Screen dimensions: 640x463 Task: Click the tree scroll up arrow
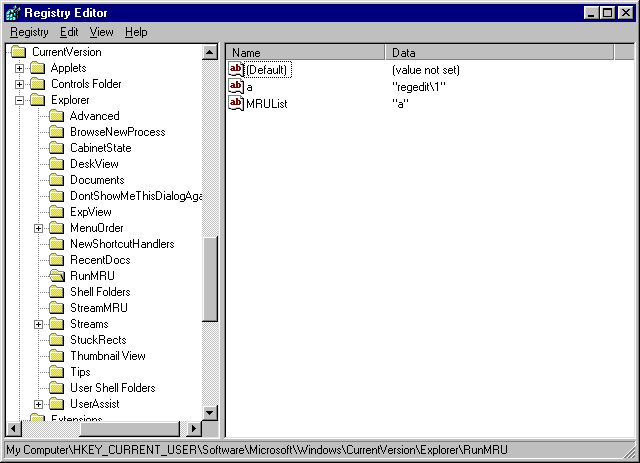tap(210, 52)
